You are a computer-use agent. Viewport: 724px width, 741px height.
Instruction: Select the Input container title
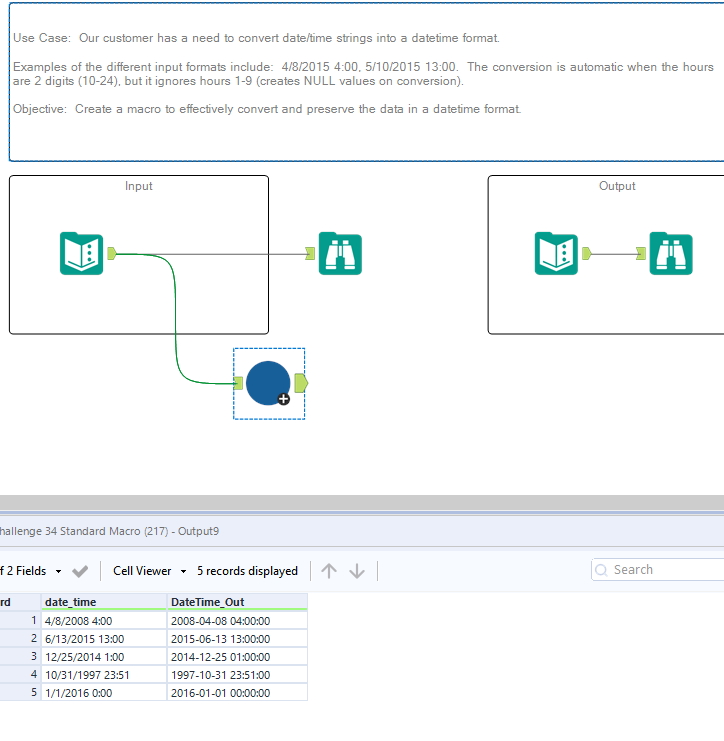138,186
